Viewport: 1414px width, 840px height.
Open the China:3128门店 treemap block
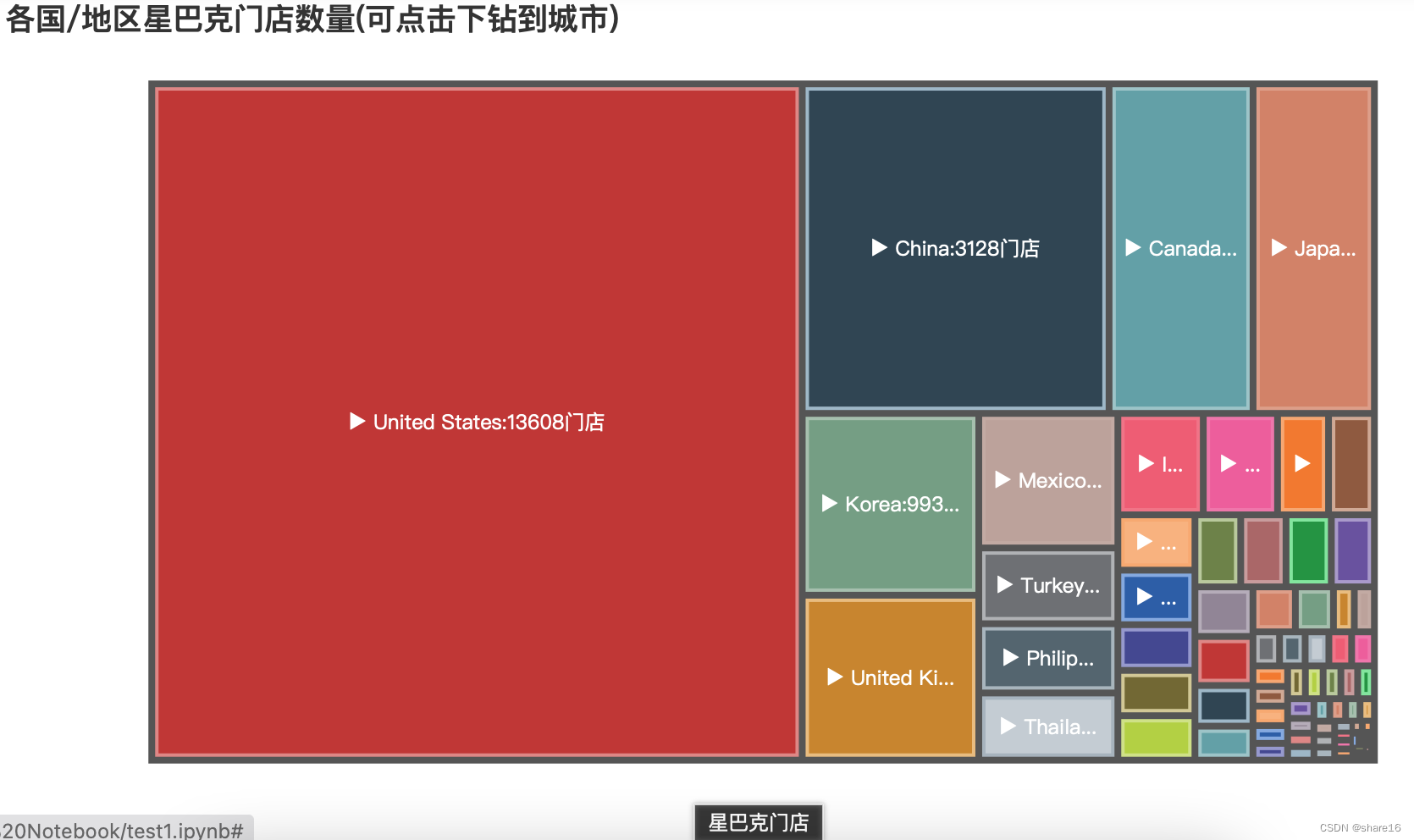click(x=956, y=248)
